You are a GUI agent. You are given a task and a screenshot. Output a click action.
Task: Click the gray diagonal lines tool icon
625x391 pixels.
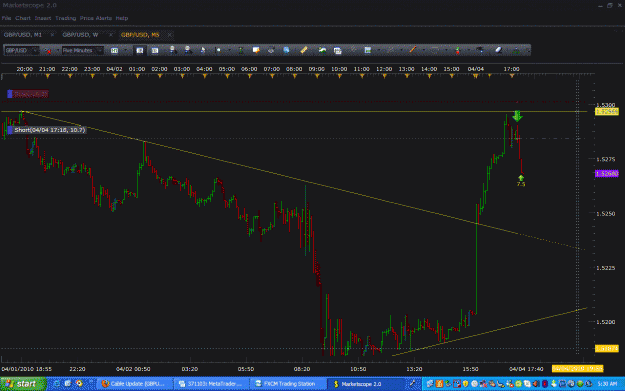(353, 50)
